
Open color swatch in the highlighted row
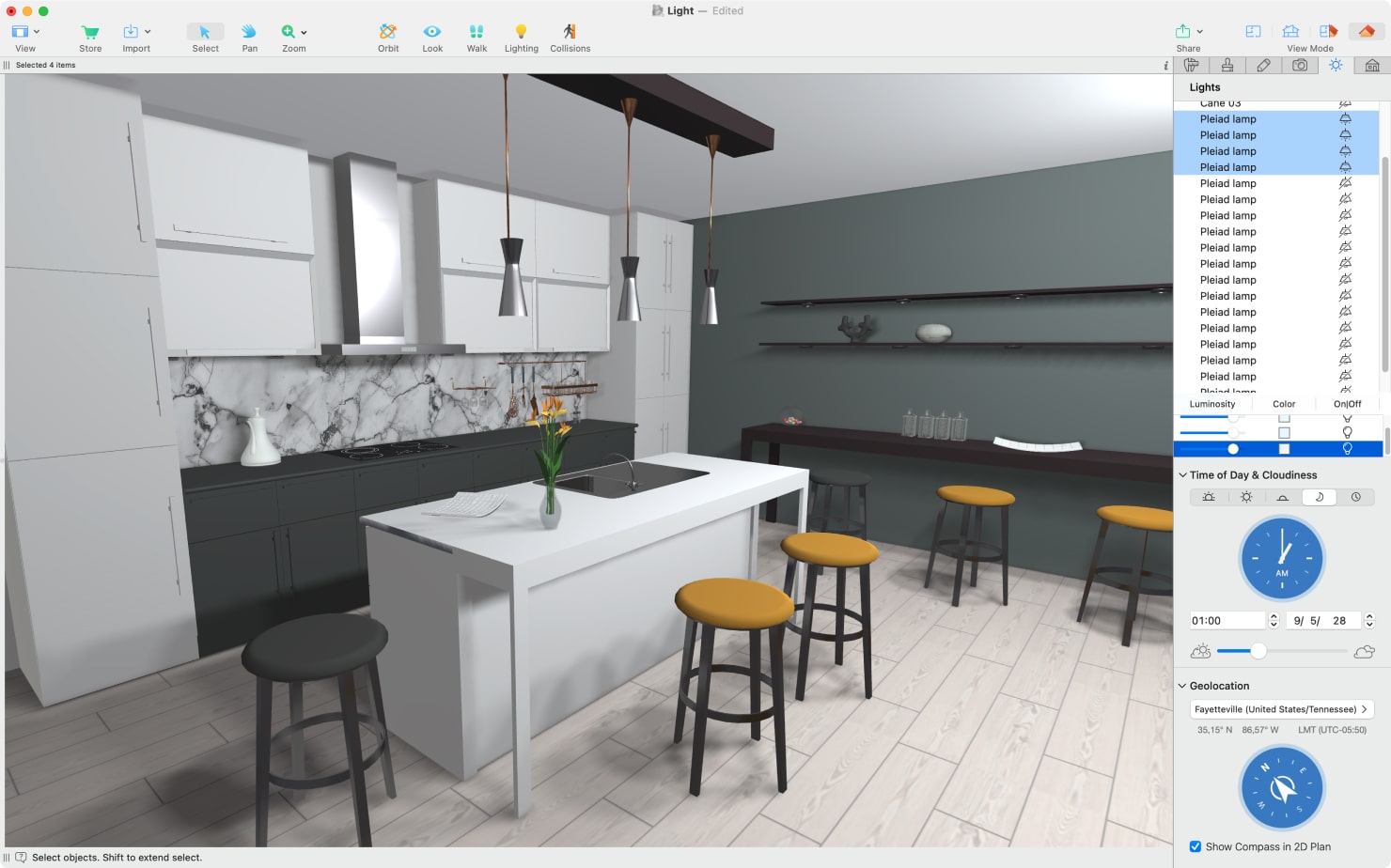coord(1284,449)
